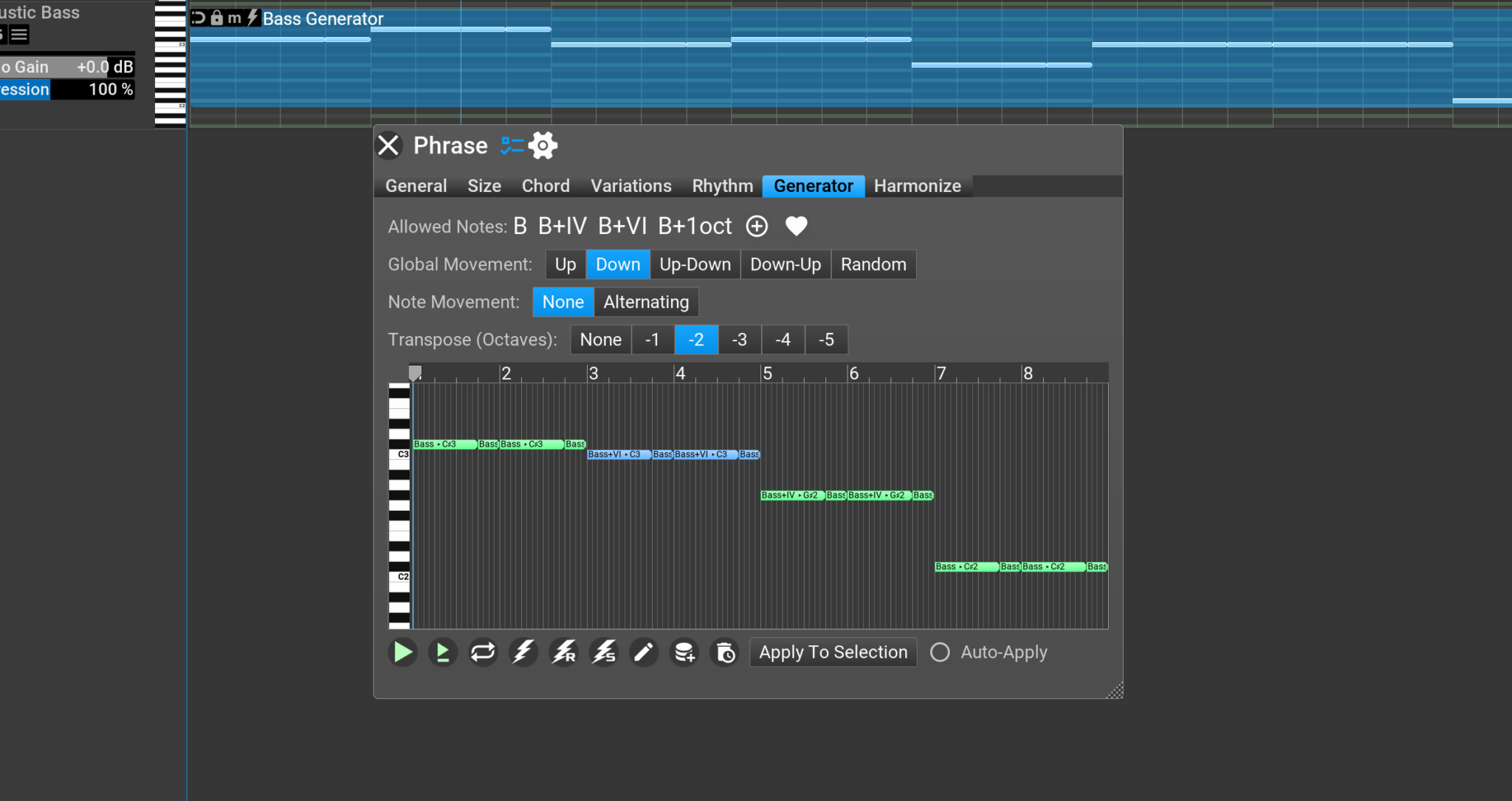1512x801 pixels.
Task: Open the gear settings icon beside Phrase title
Action: [543, 145]
